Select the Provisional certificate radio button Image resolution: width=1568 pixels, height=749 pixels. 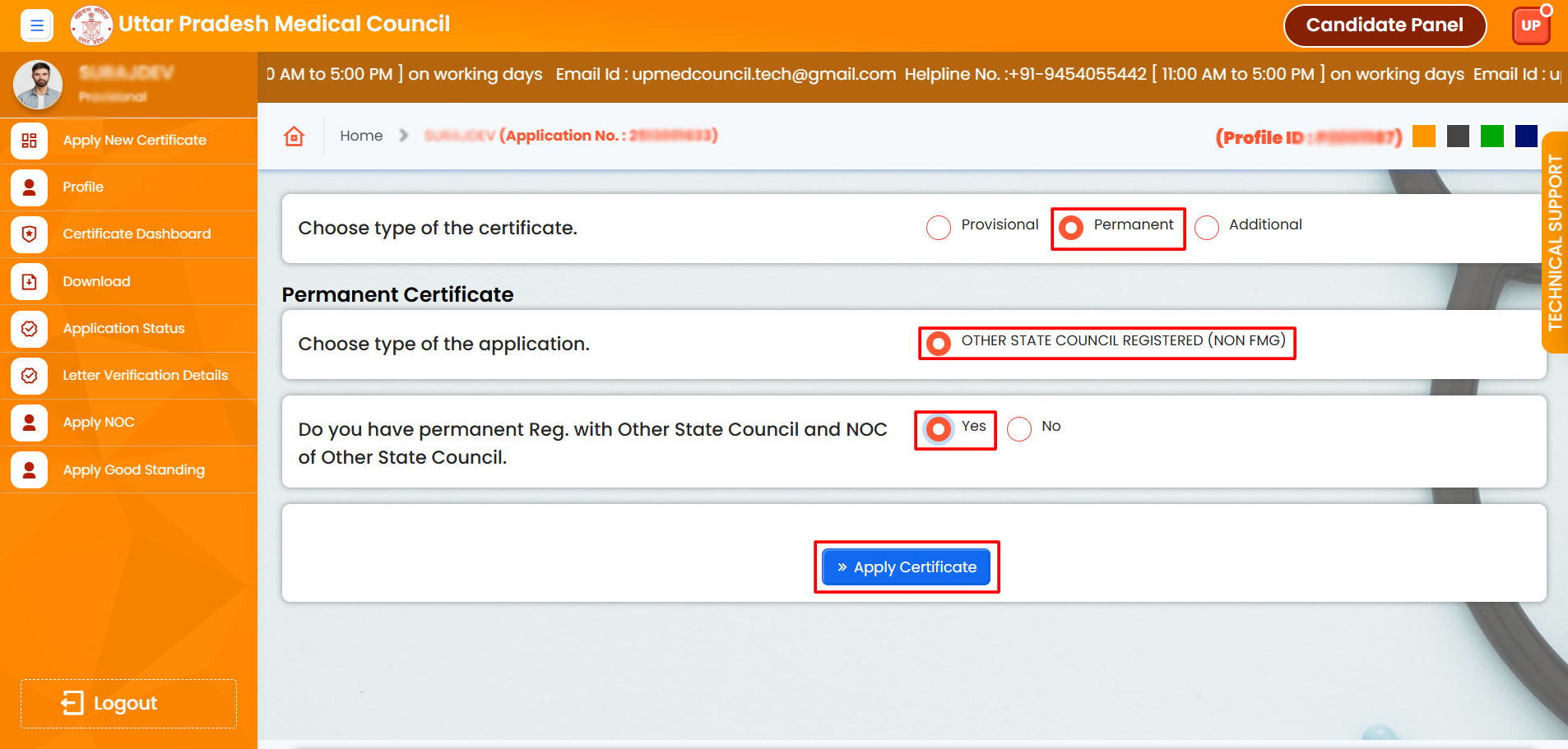pos(939,228)
